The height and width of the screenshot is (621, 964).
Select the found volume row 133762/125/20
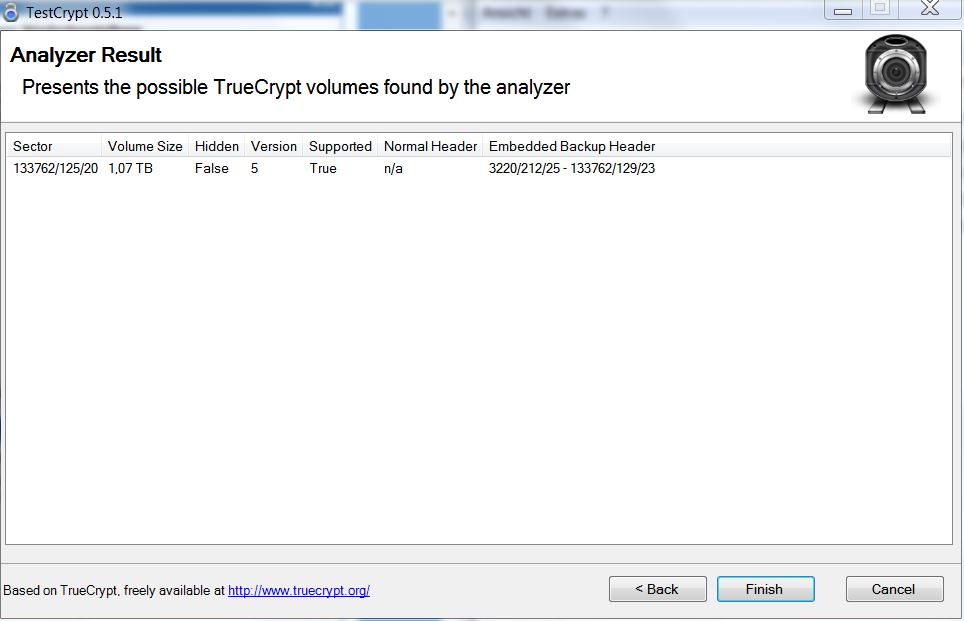click(479, 168)
